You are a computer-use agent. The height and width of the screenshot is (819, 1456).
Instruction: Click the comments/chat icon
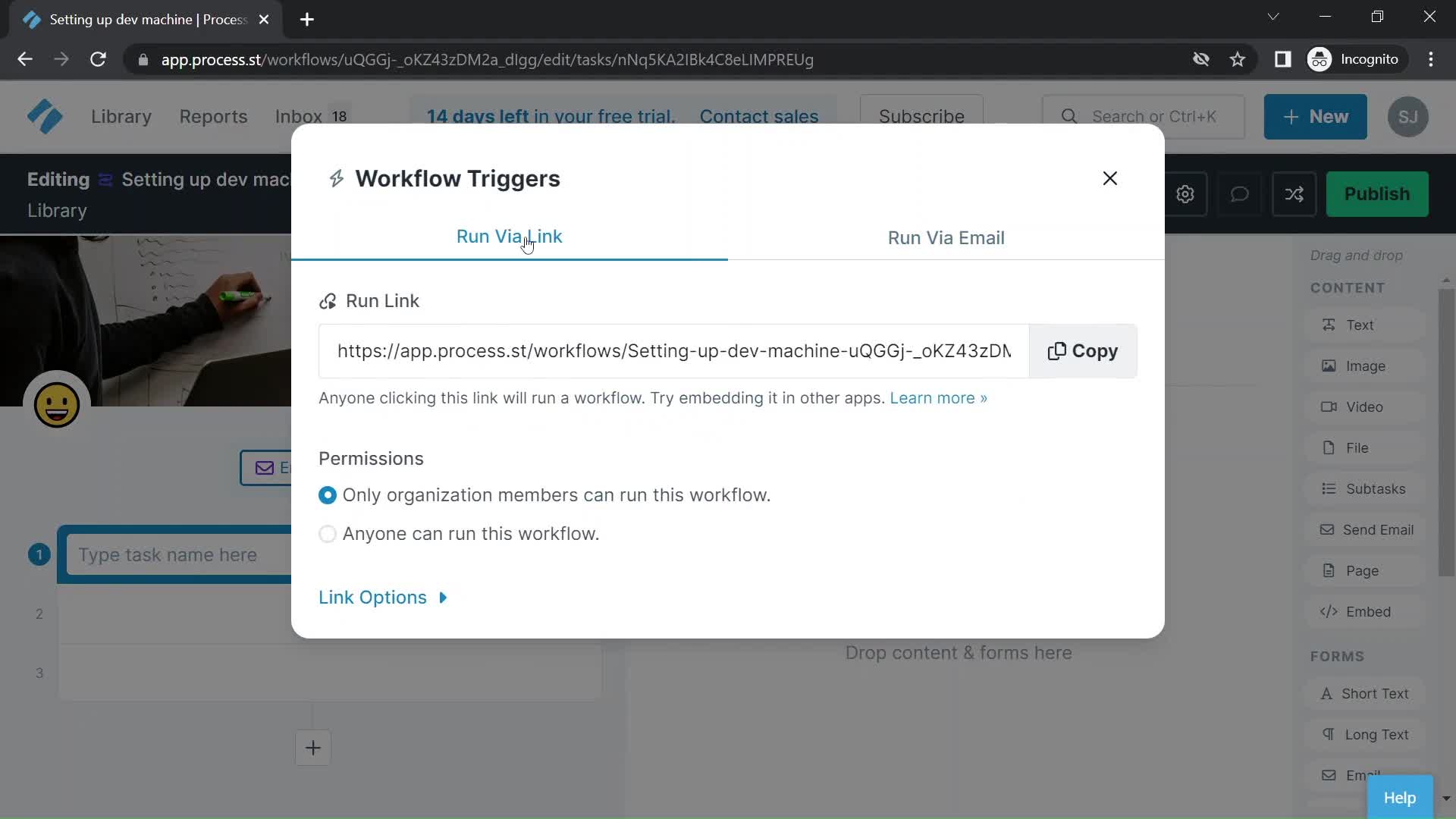click(x=1240, y=194)
